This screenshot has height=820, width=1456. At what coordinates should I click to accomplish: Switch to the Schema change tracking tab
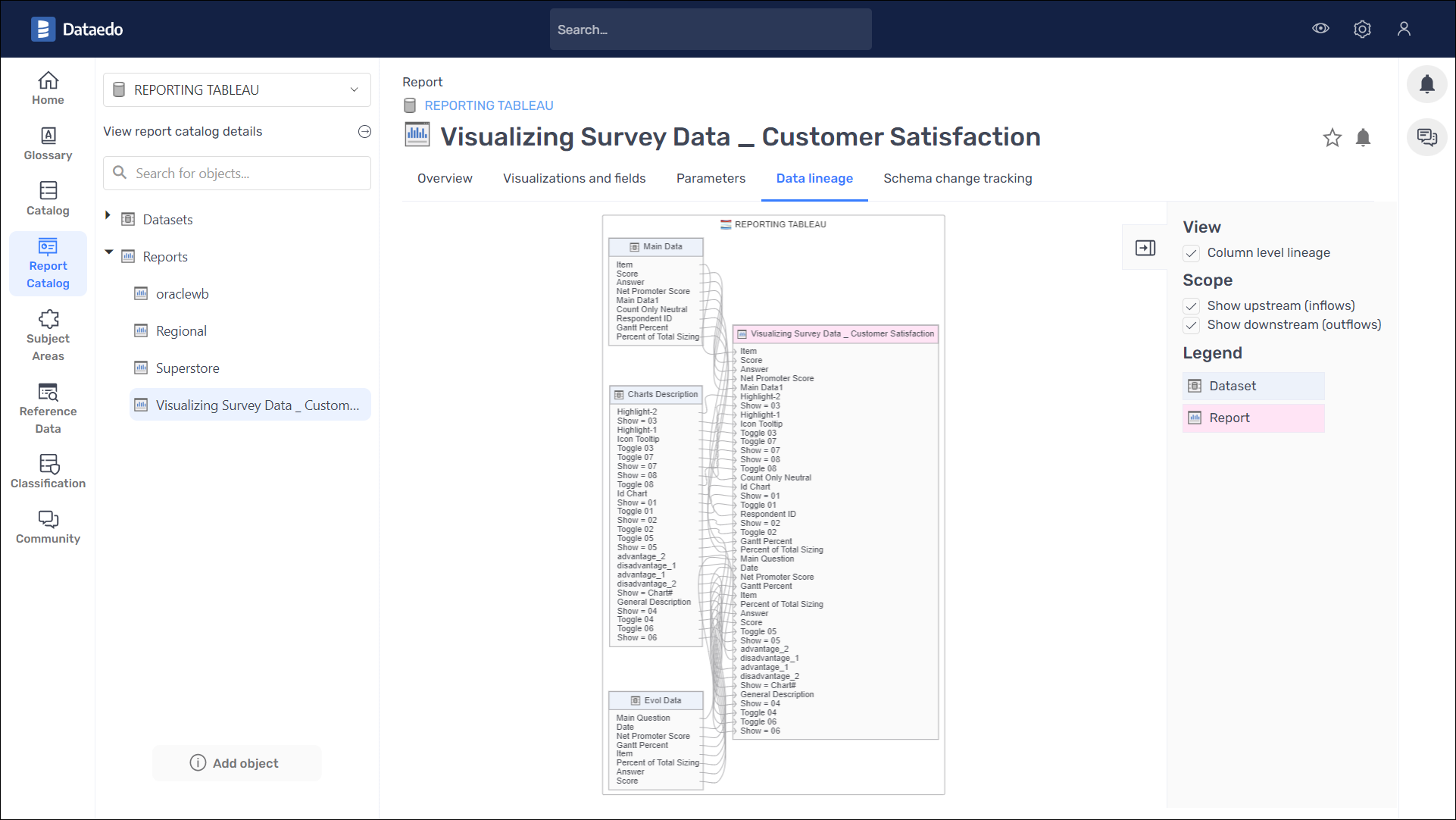(958, 178)
